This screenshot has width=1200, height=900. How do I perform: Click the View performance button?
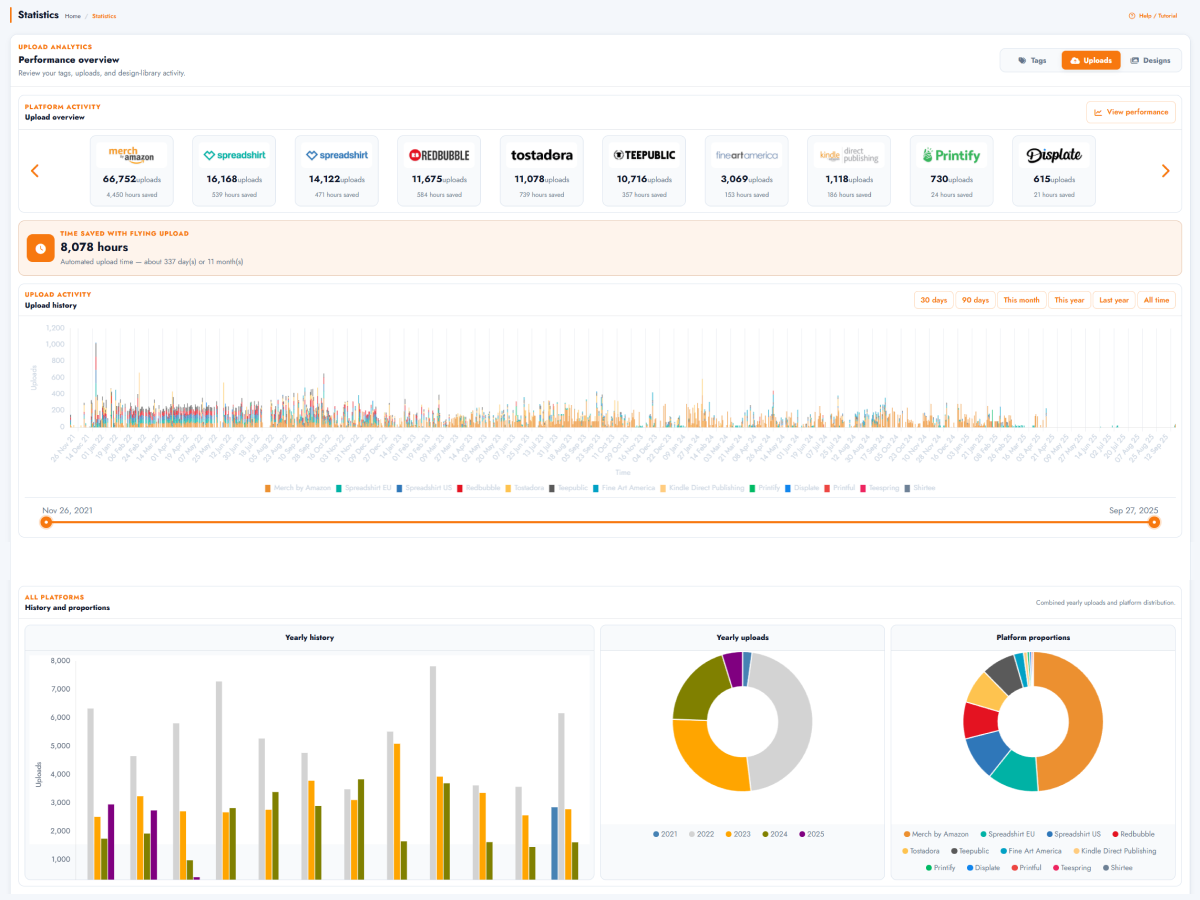[1131, 112]
